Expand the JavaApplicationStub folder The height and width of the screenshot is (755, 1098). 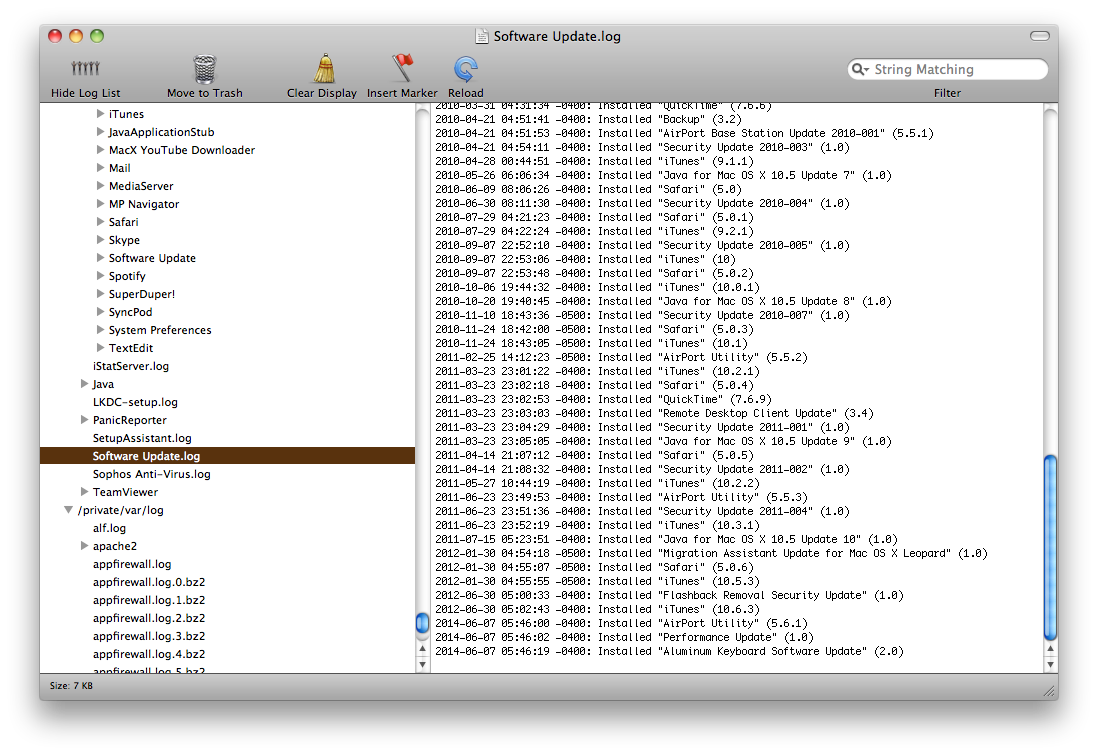coord(100,132)
